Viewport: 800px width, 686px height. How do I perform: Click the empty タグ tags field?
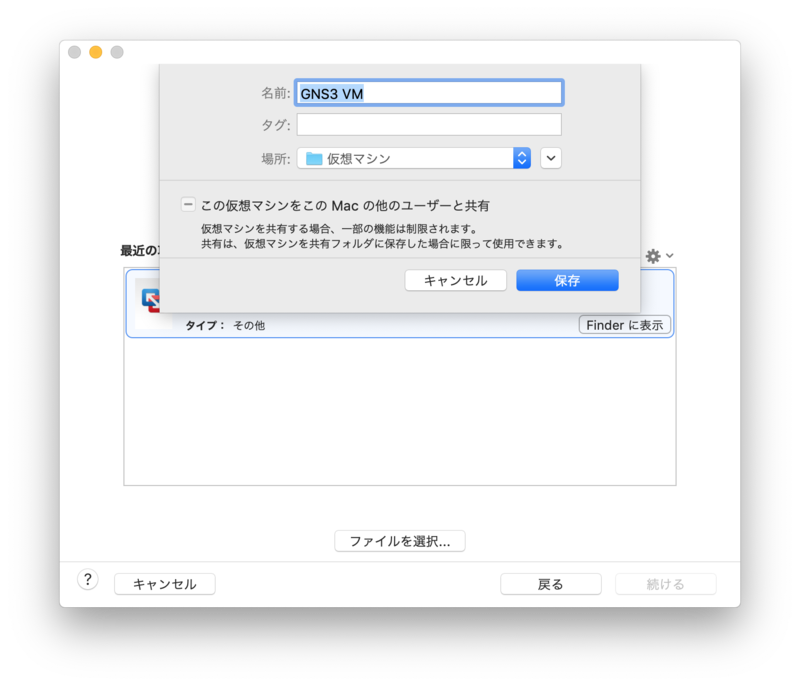pyautogui.click(x=429, y=125)
